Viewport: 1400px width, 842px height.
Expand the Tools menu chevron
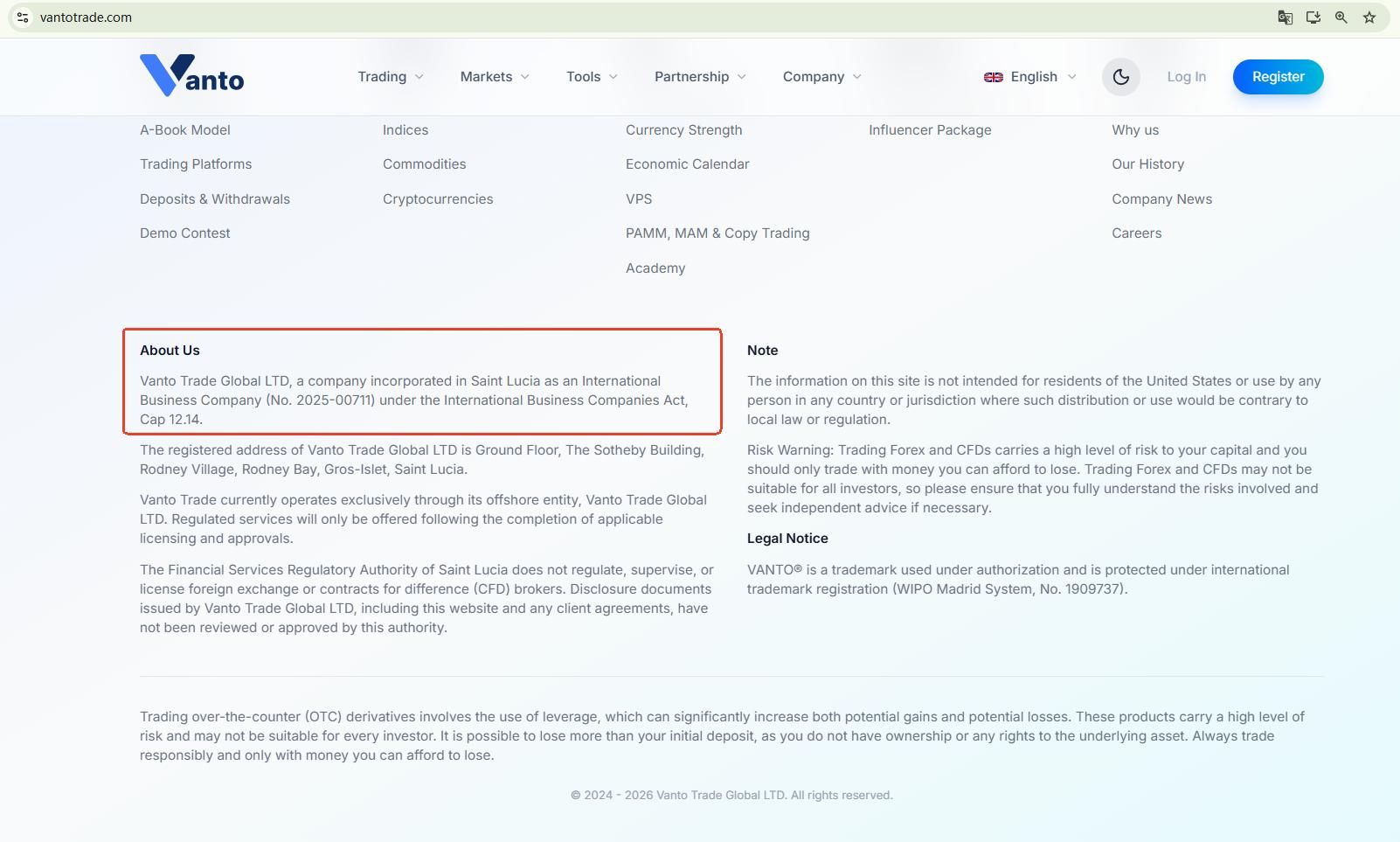tap(613, 77)
